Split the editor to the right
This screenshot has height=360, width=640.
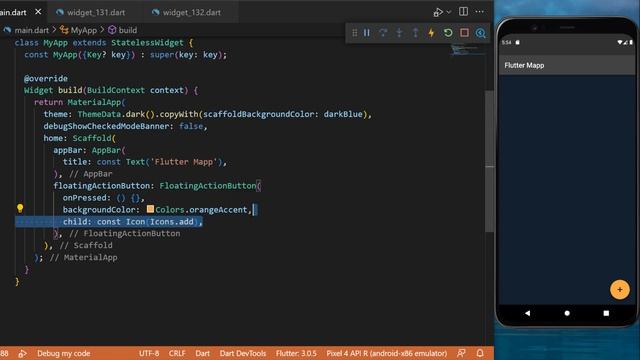point(463,12)
